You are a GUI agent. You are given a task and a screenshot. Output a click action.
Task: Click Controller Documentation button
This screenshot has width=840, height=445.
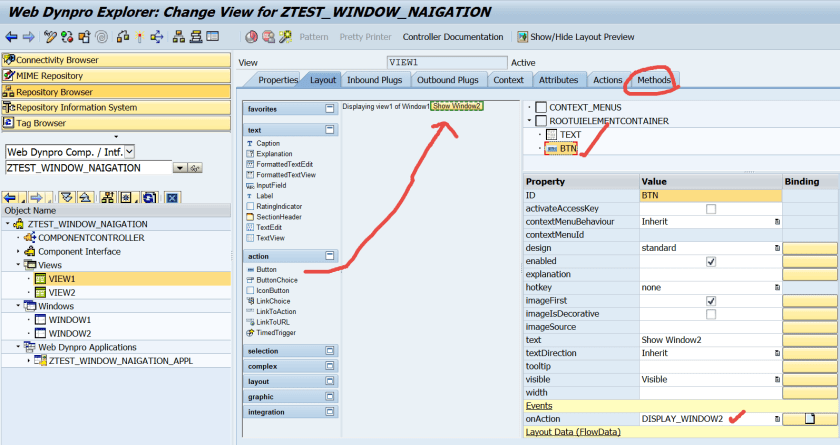point(453,37)
